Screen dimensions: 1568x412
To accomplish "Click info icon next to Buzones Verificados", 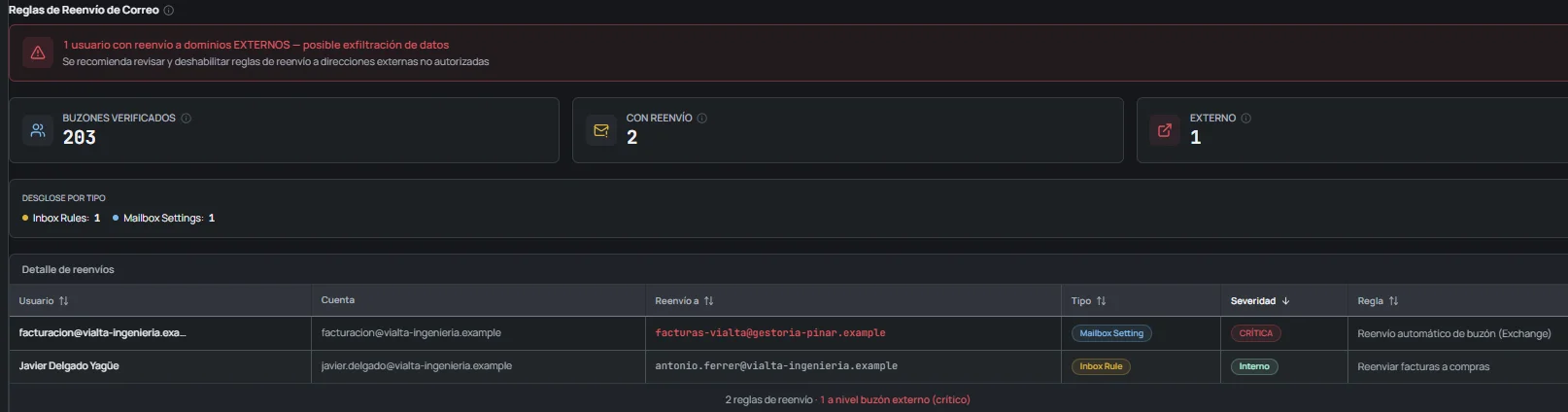I will pos(187,119).
